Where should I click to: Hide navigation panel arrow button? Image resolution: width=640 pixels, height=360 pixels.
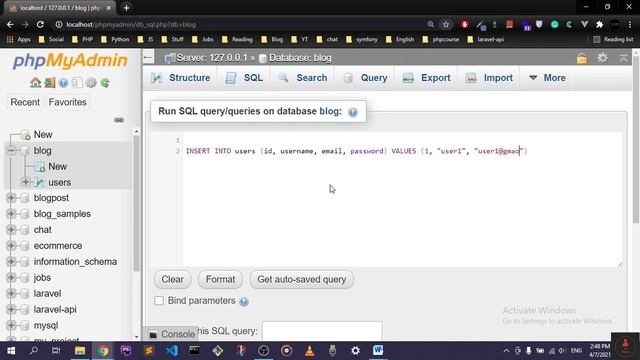[x=148, y=58]
